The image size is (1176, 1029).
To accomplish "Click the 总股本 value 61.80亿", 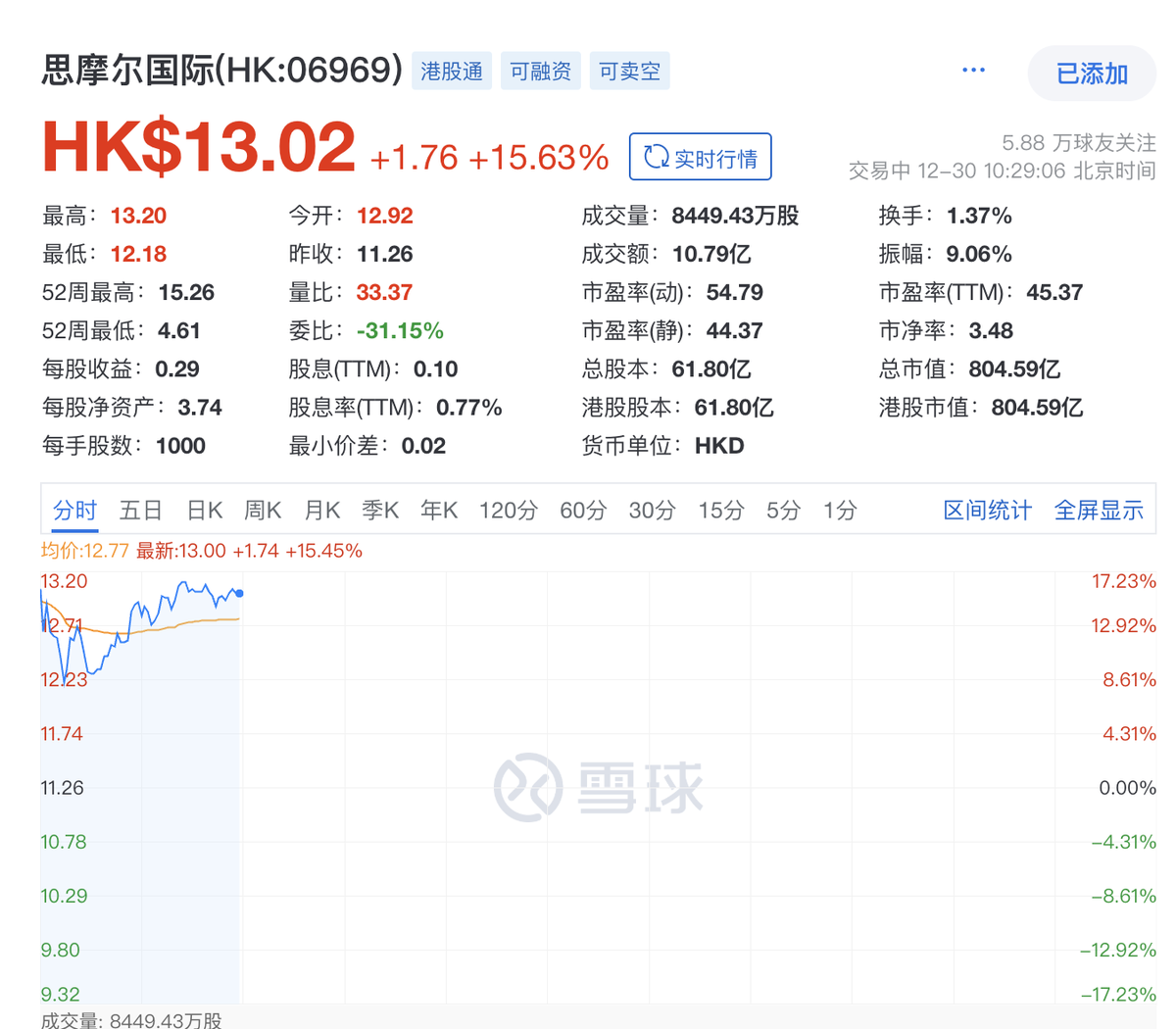I will point(711,368).
